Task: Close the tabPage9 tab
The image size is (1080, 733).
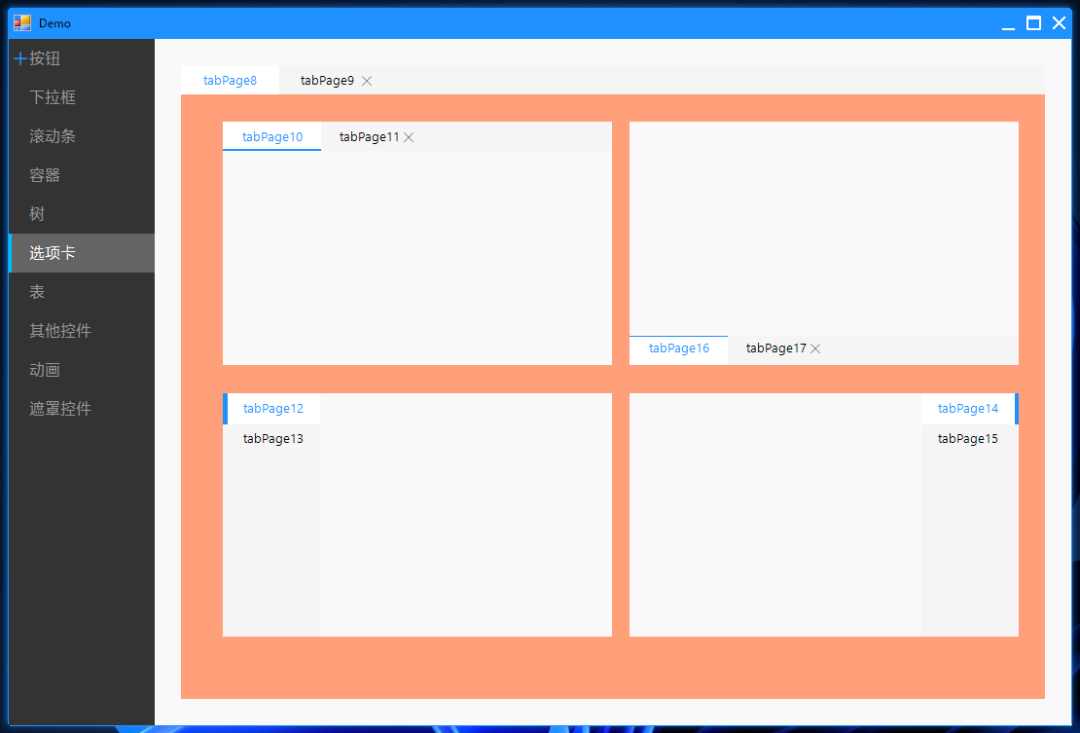Action: pos(367,81)
